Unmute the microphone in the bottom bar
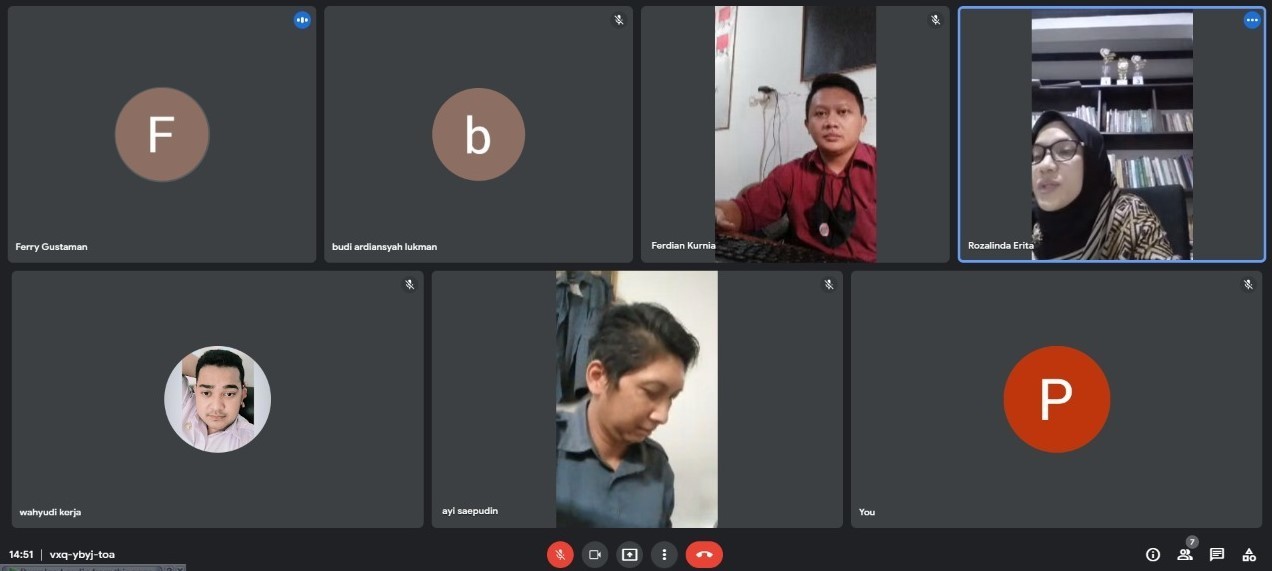Viewport: 1272px width, 571px height. pos(560,554)
